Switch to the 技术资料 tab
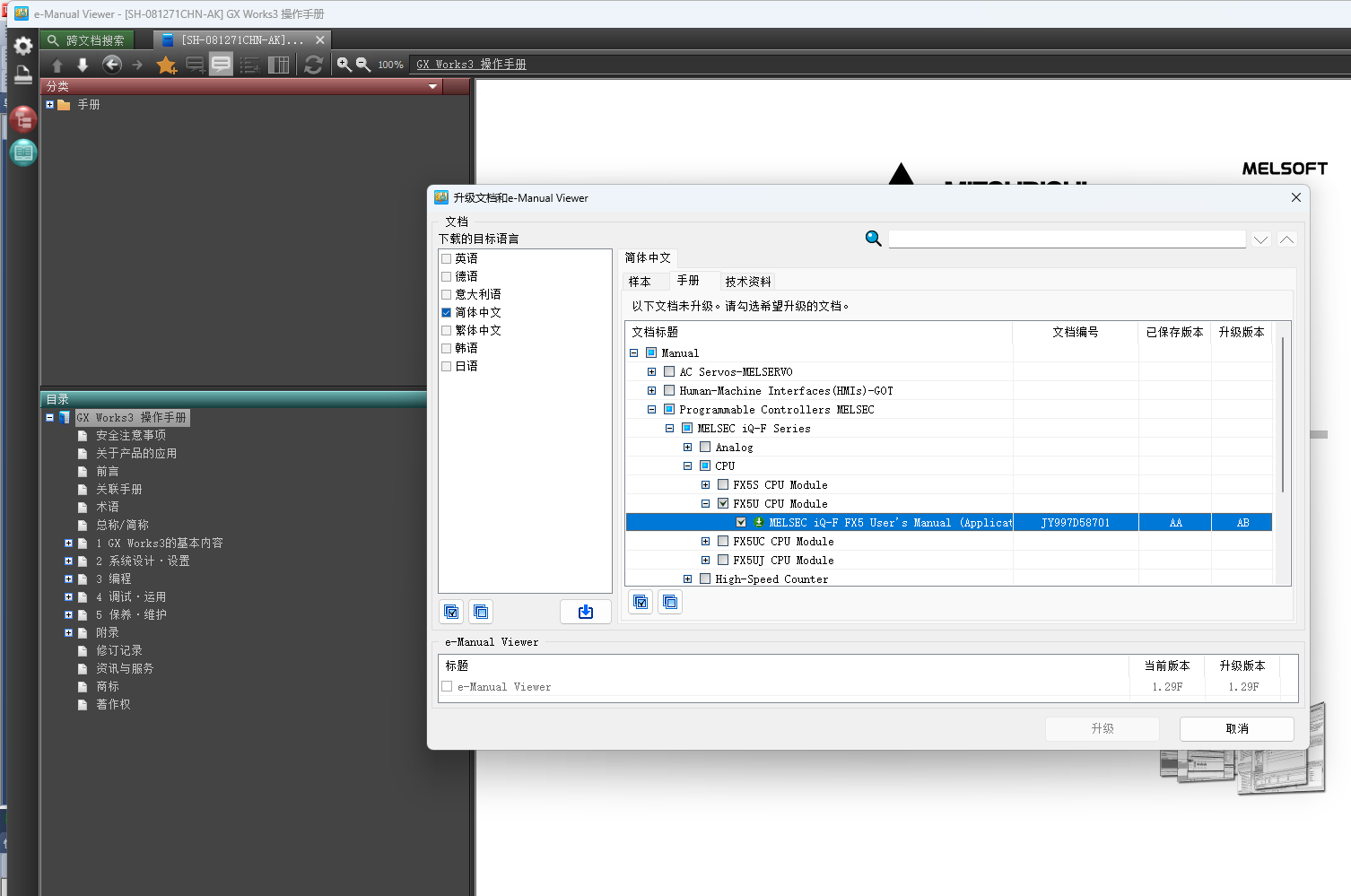This screenshot has width=1351, height=896. (748, 282)
